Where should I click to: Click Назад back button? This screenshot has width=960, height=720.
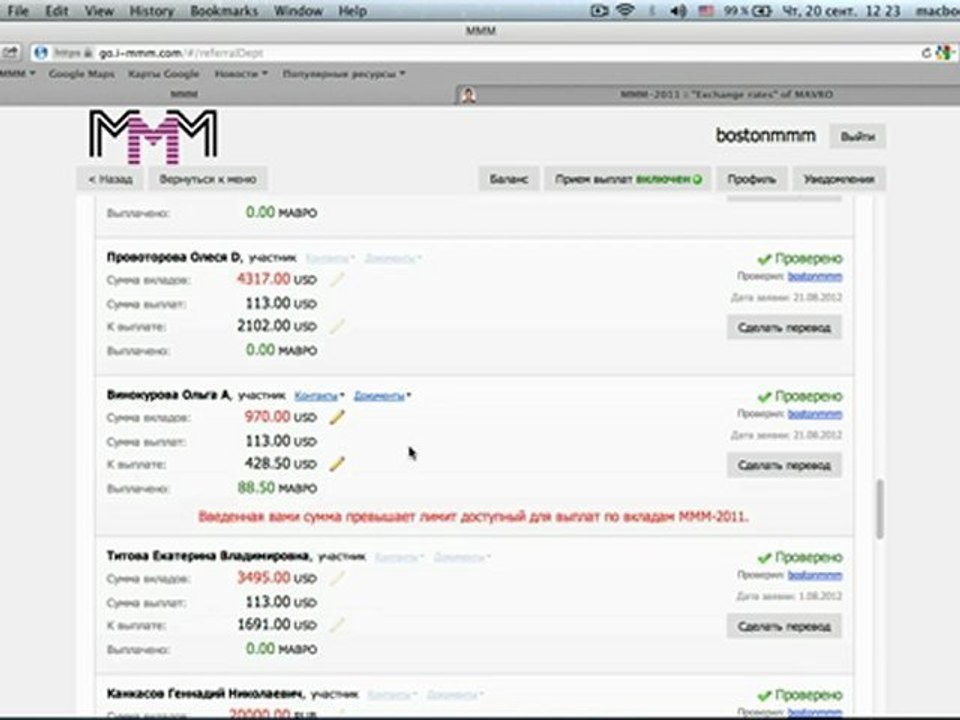click(x=110, y=179)
